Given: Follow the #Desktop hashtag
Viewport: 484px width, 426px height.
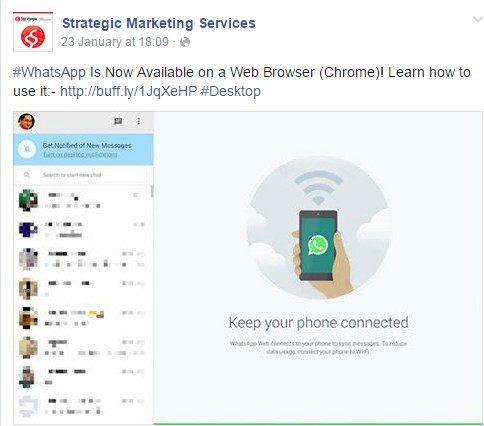Looking at the screenshot, I should click(231, 91).
